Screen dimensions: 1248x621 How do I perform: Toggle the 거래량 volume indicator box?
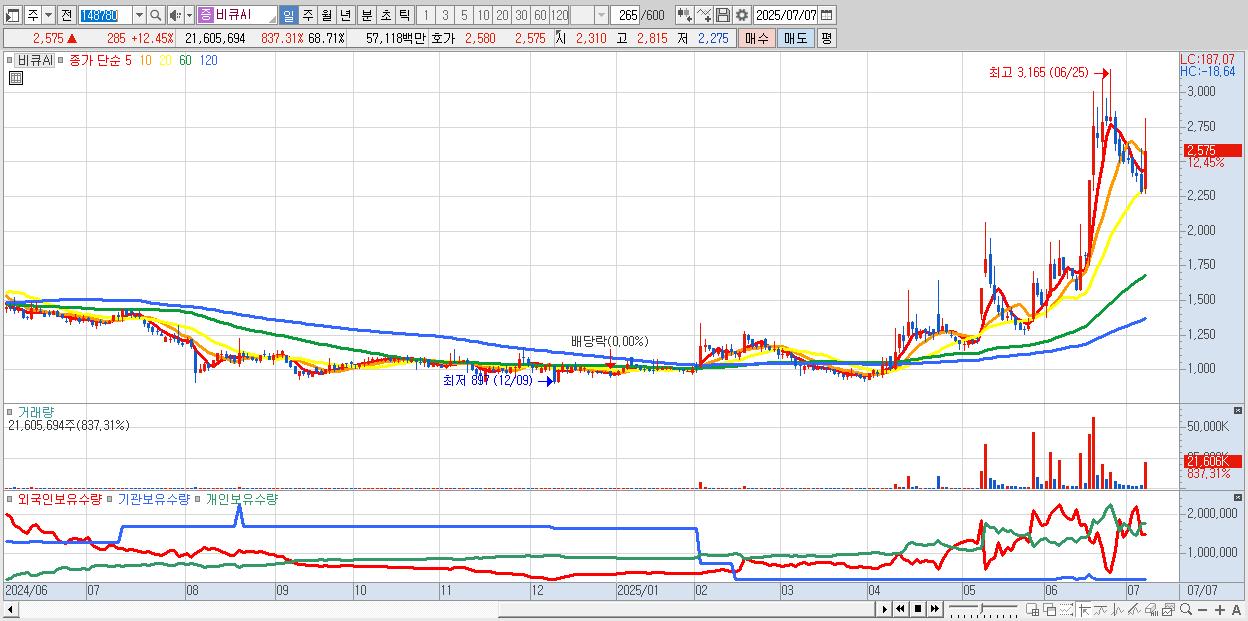tap(11, 411)
